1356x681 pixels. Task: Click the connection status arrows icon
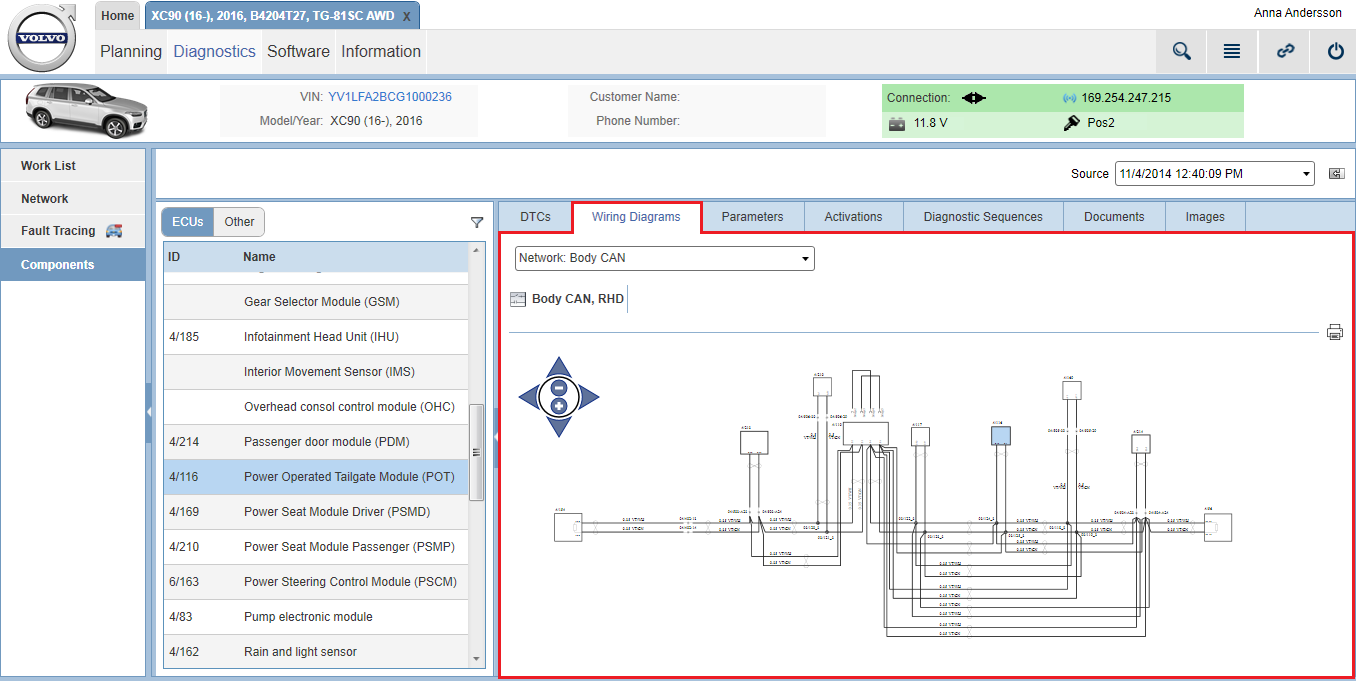tap(974, 98)
